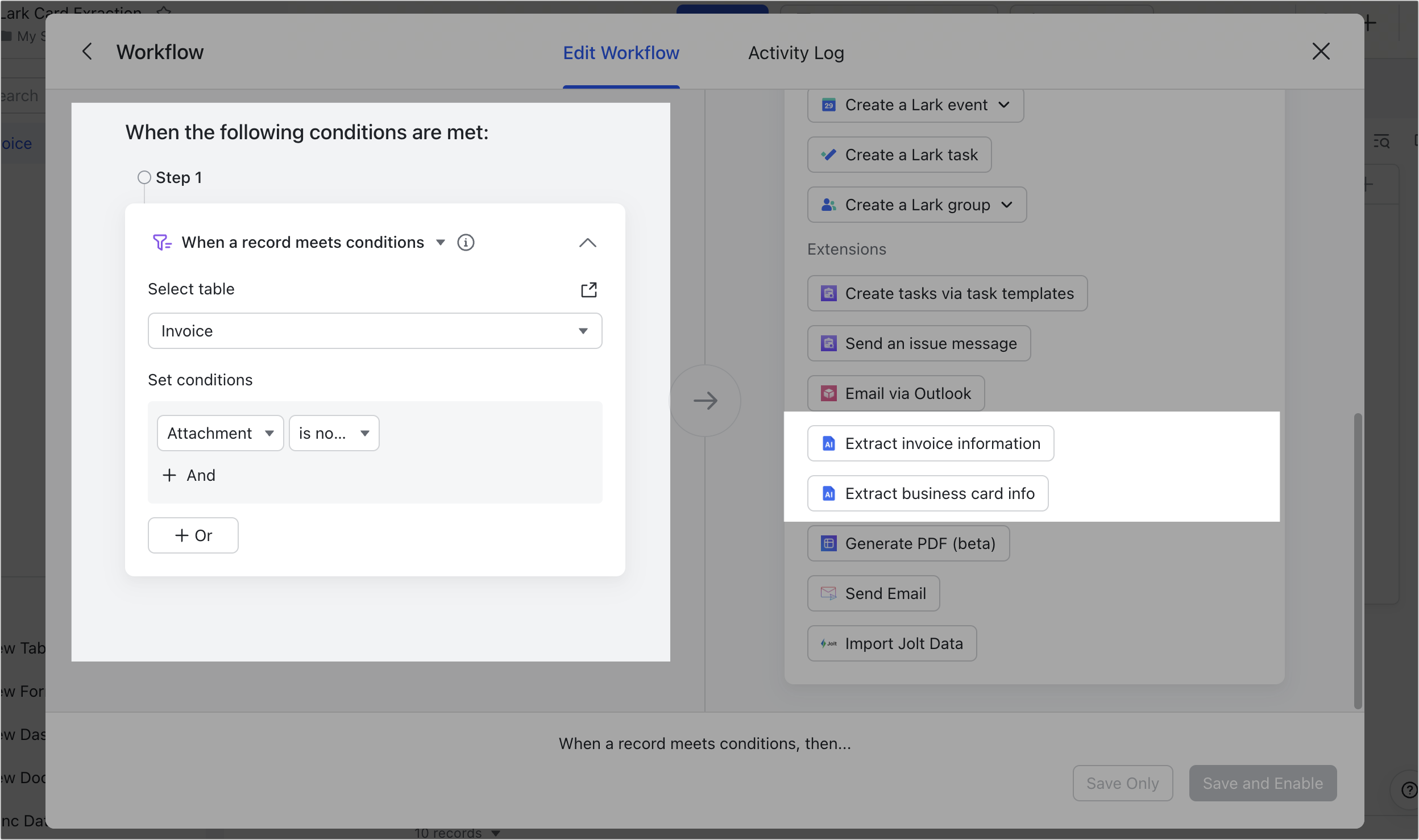This screenshot has height=840, width=1419.
Task: Select the Edit Workflow tab
Action: pyautogui.click(x=621, y=52)
